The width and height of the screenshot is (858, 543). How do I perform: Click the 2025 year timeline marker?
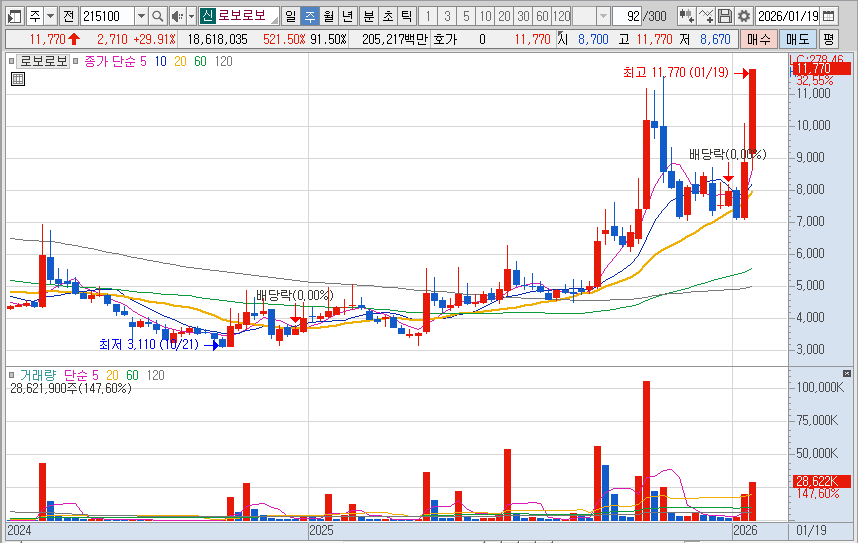point(322,530)
